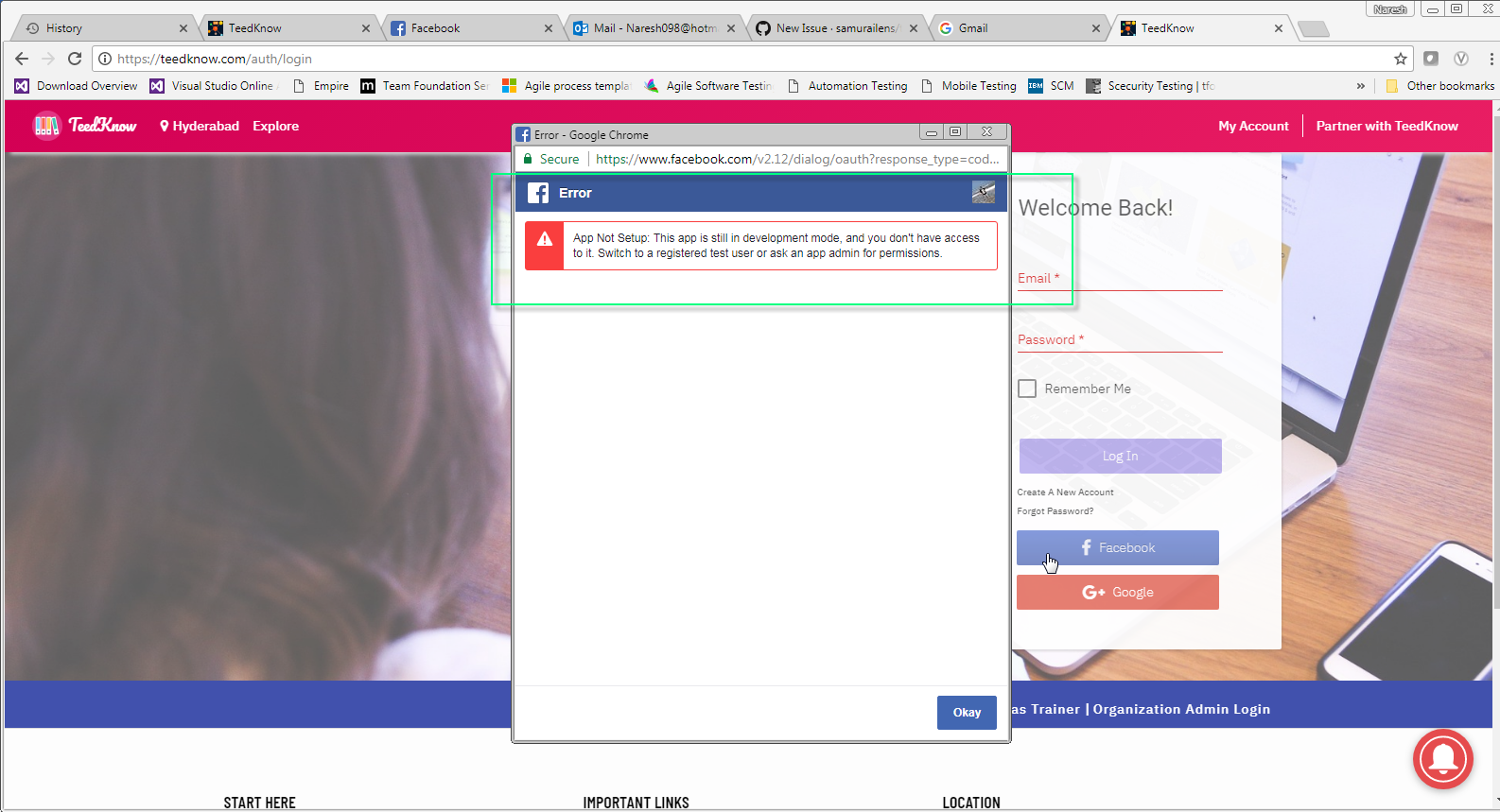Screen dimensions: 1500x812
Task: Open the Forgot Password link
Action: (x=1055, y=511)
